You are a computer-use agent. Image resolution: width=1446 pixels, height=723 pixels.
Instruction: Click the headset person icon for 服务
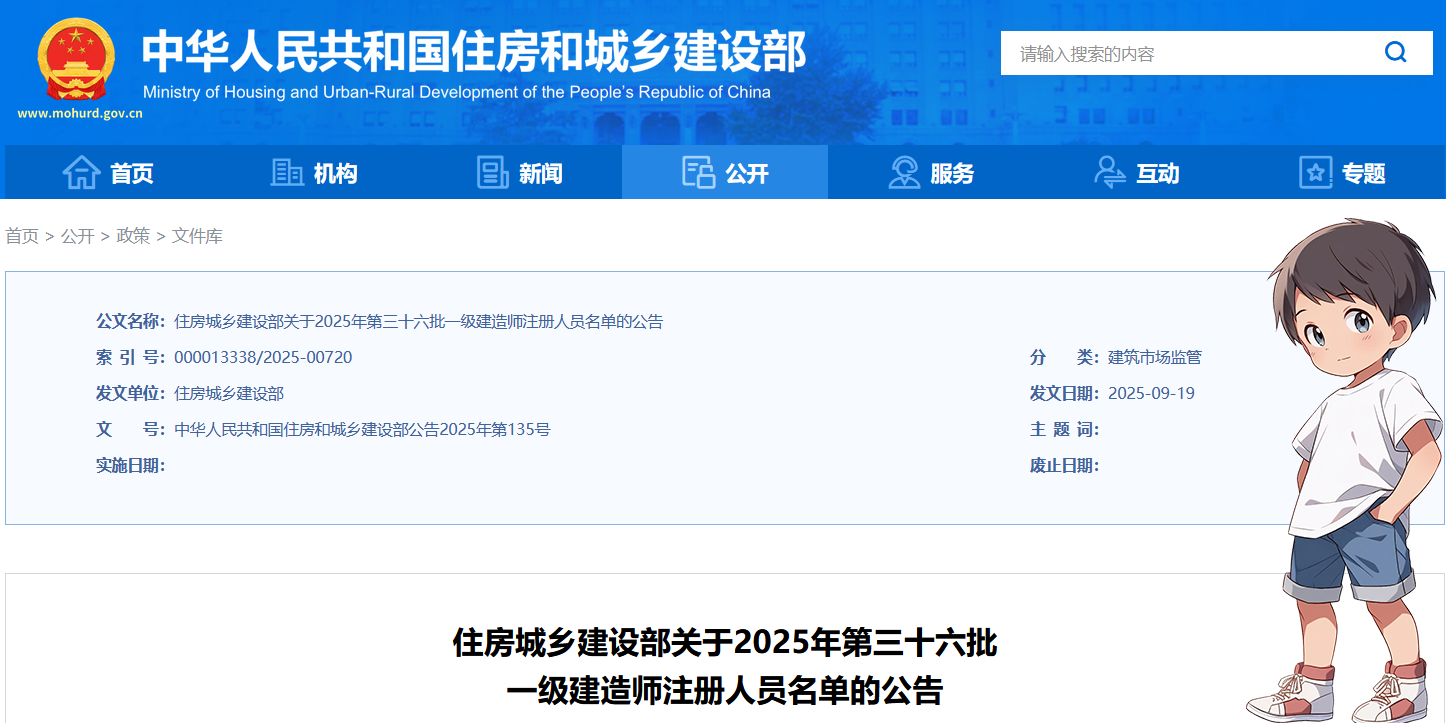[904, 173]
